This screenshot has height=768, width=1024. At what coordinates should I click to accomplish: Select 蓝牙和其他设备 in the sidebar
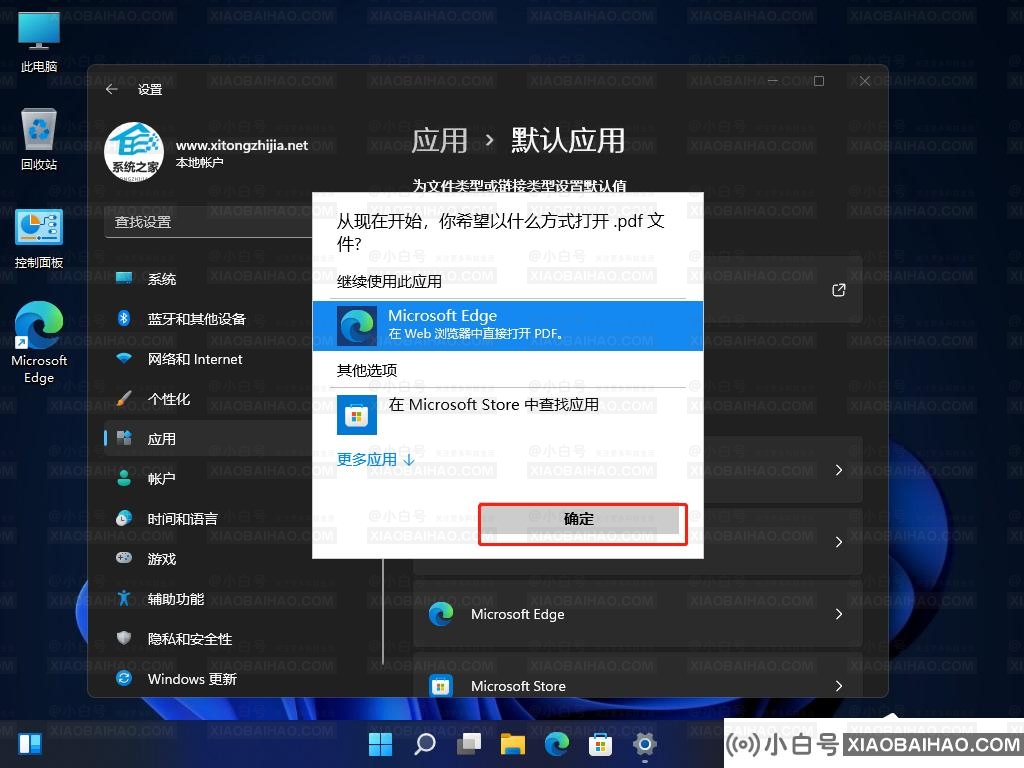[x=209, y=319]
